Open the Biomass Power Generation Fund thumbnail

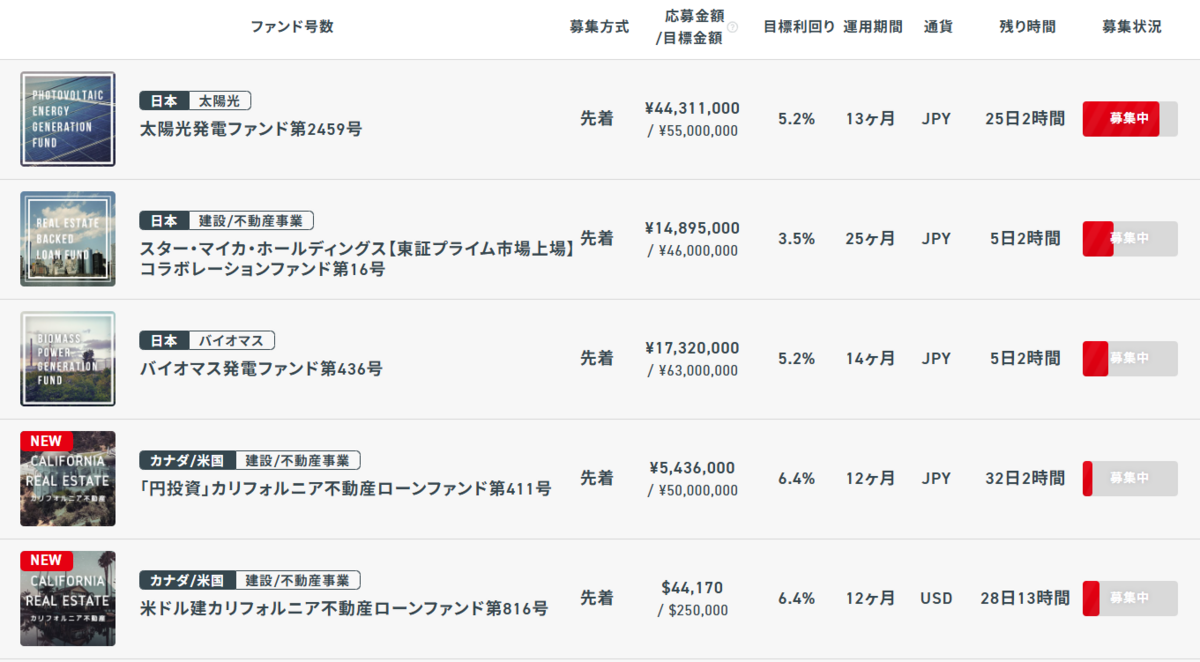[68, 359]
